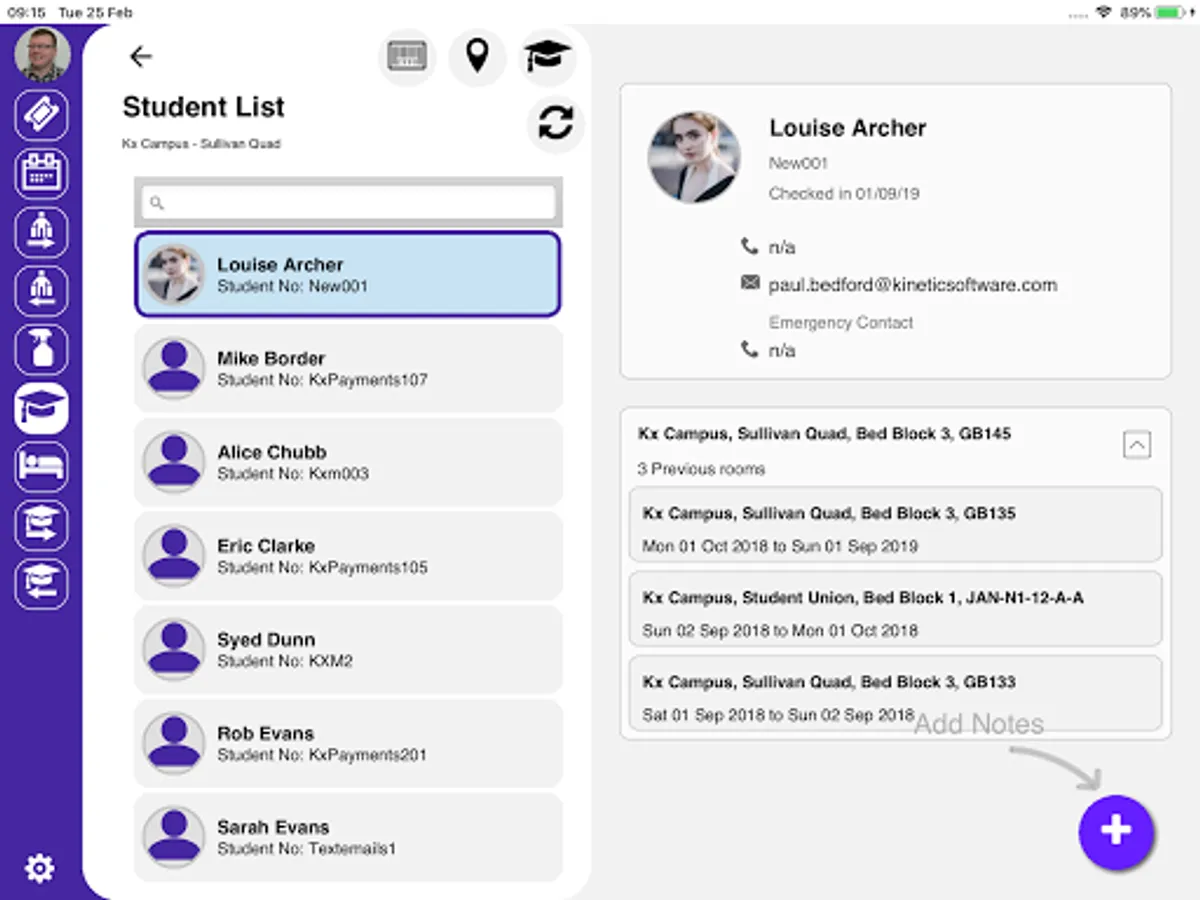This screenshot has width=1200, height=900.
Task: Select Syed Dunn in student list
Action: (x=348, y=650)
